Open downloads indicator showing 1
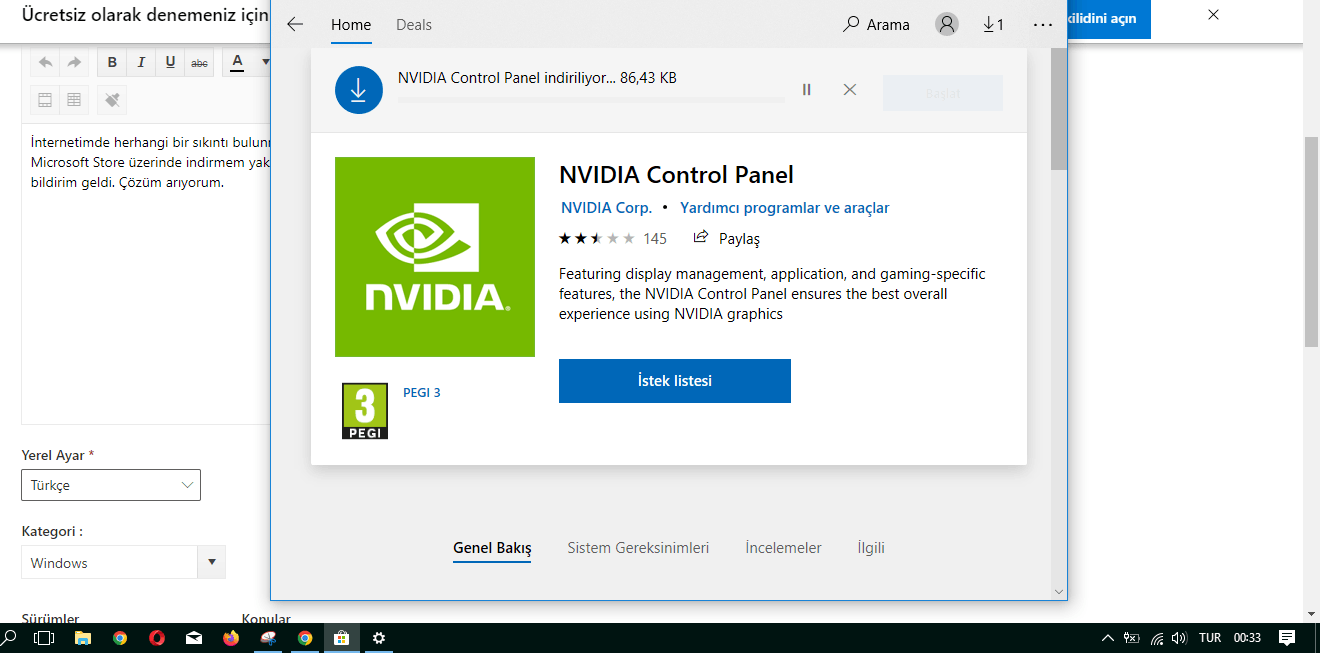Image resolution: width=1320 pixels, height=653 pixels. click(993, 24)
